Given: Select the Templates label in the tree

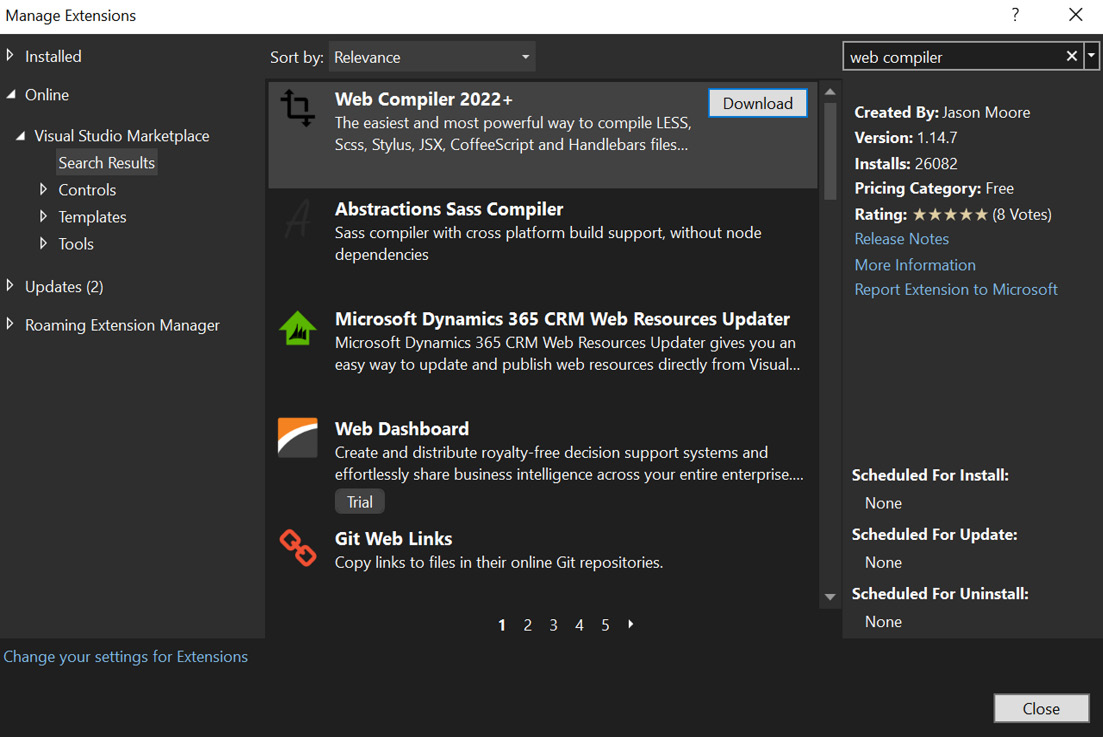Looking at the screenshot, I should coord(92,217).
